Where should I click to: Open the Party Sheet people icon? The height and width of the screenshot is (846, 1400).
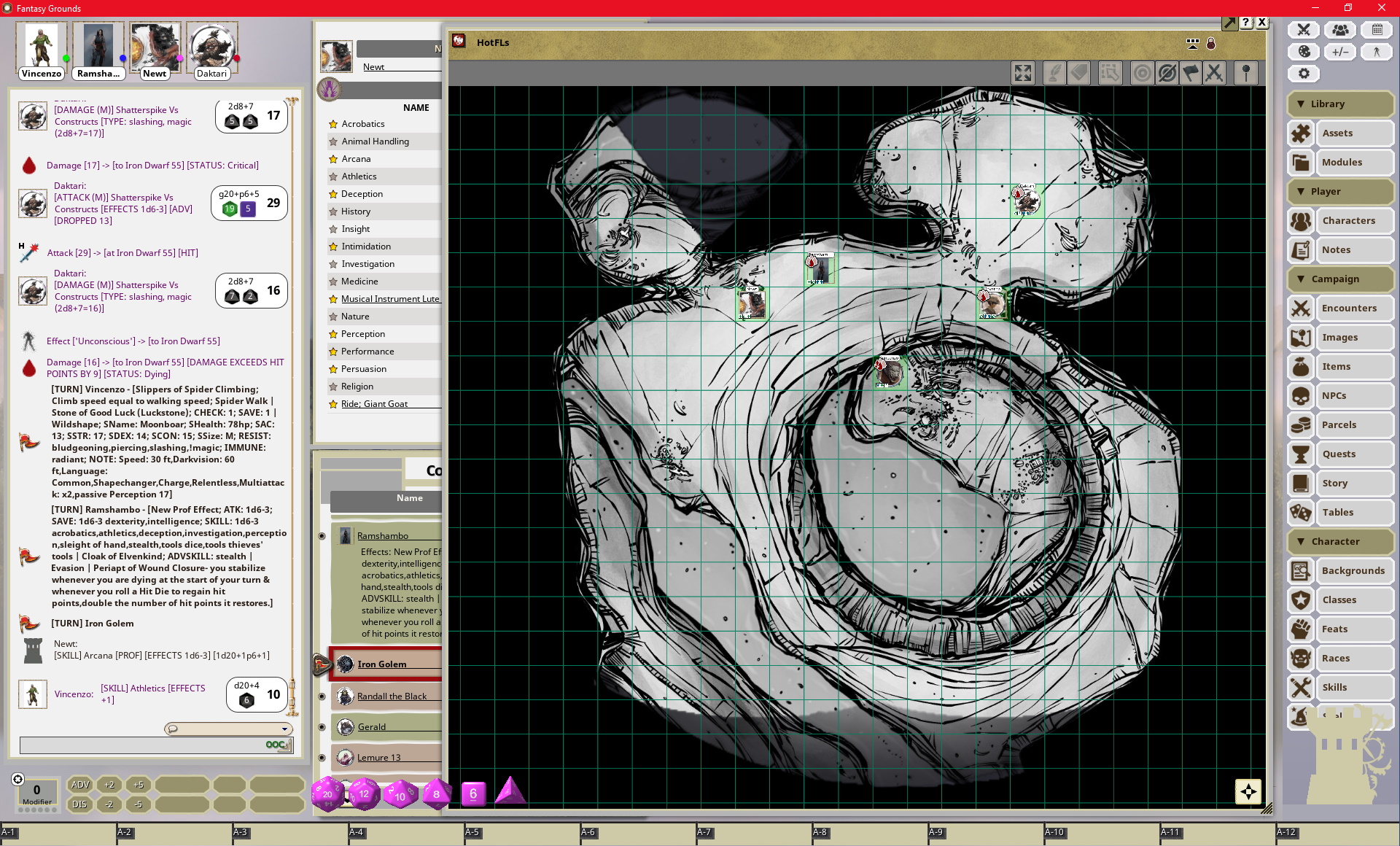click(x=1340, y=30)
